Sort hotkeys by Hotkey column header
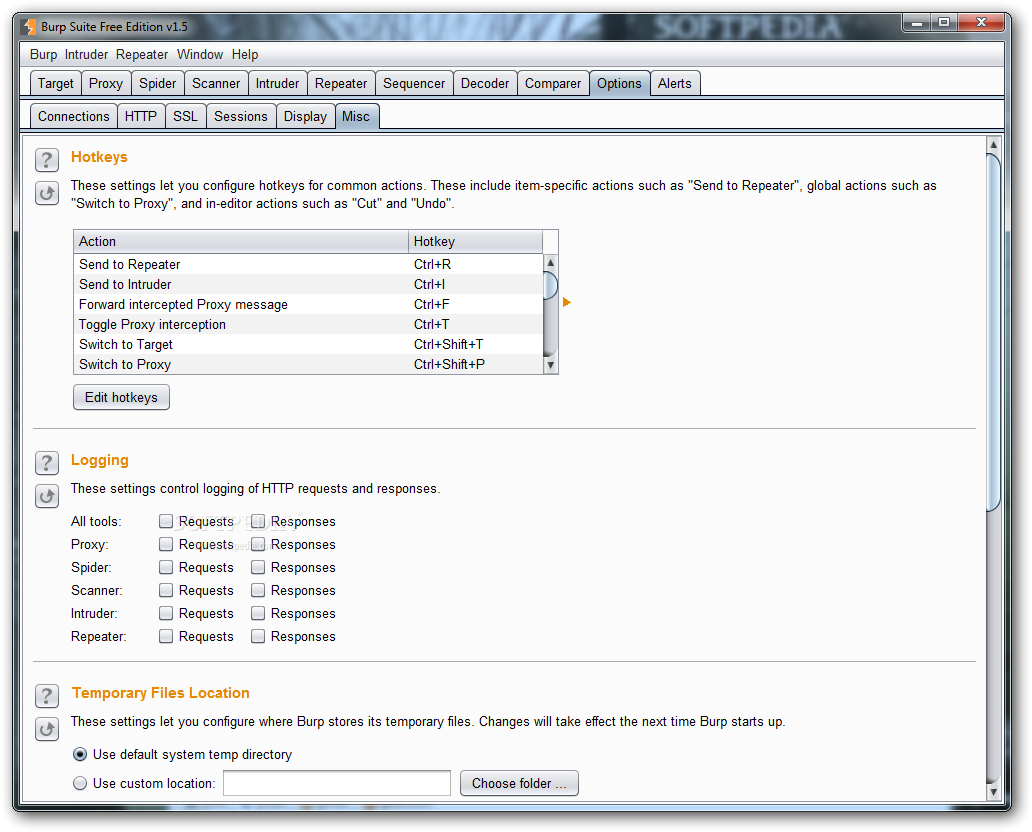 475,242
